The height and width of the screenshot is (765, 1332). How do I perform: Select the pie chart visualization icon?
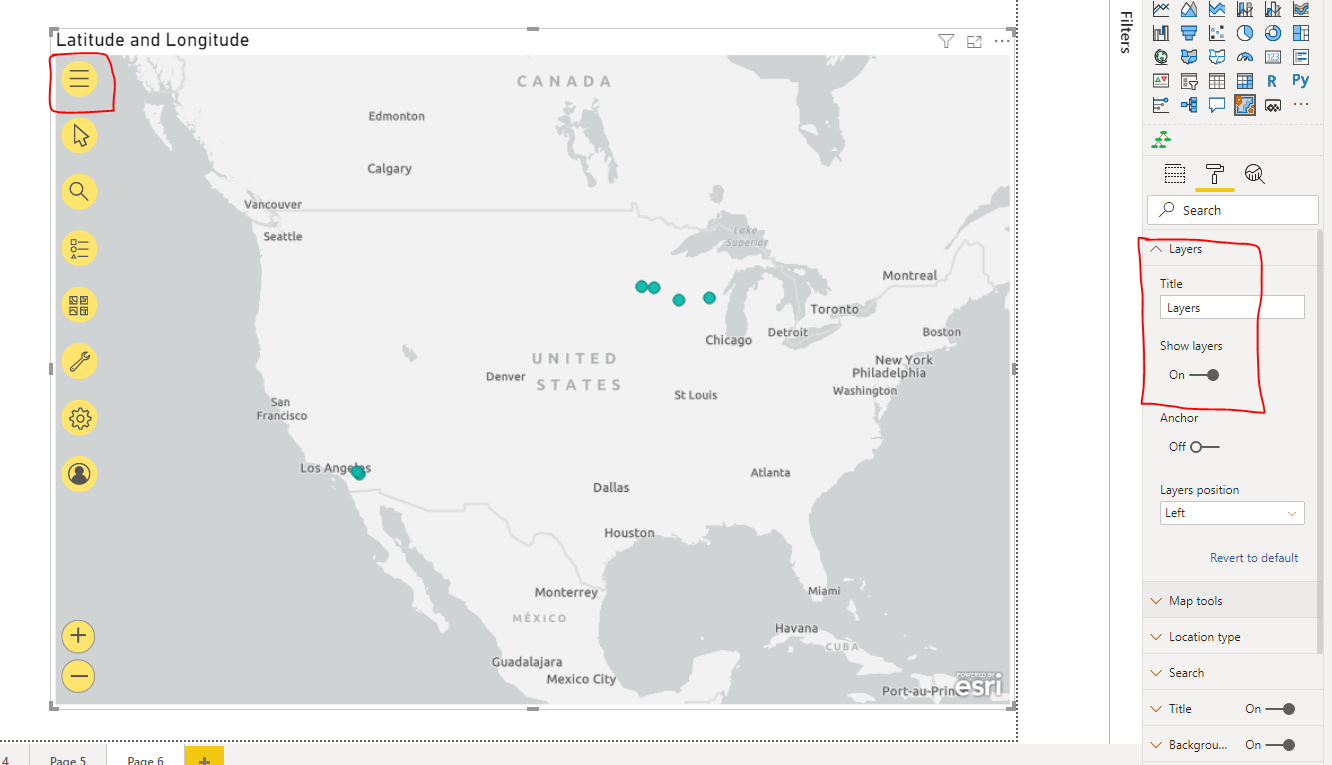[1244, 33]
